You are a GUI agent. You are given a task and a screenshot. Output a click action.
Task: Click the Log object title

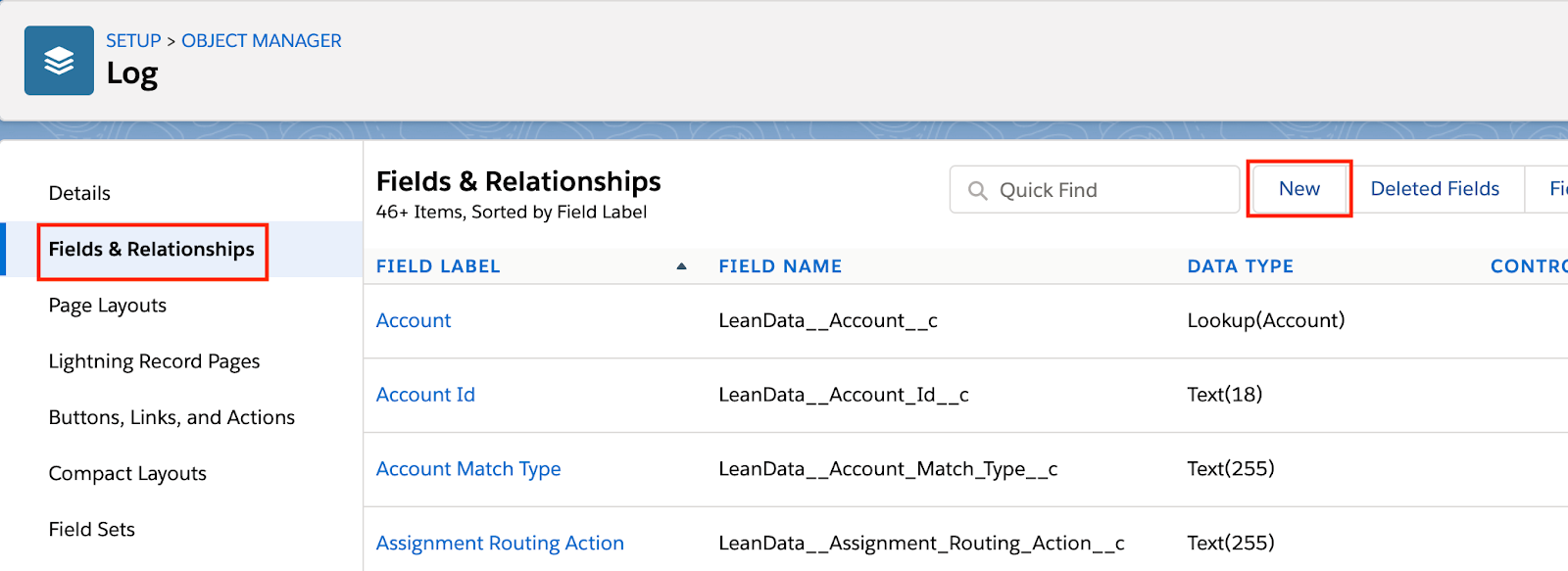tap(132, 74)
